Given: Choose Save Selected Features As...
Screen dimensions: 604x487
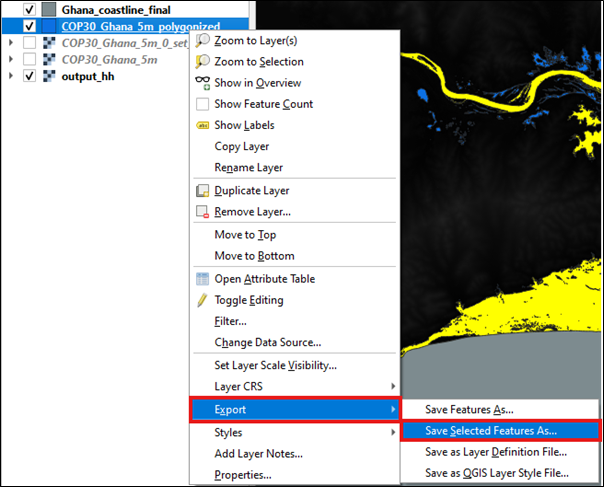Looking at the screenshot, I should click(500, 430).
